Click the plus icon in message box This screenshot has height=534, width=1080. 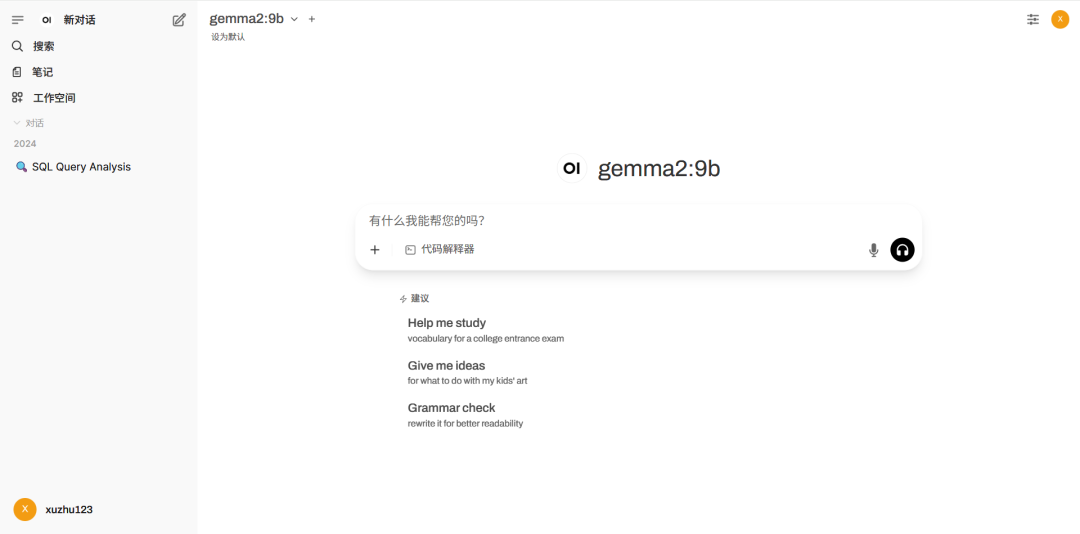tap(375, 250)
